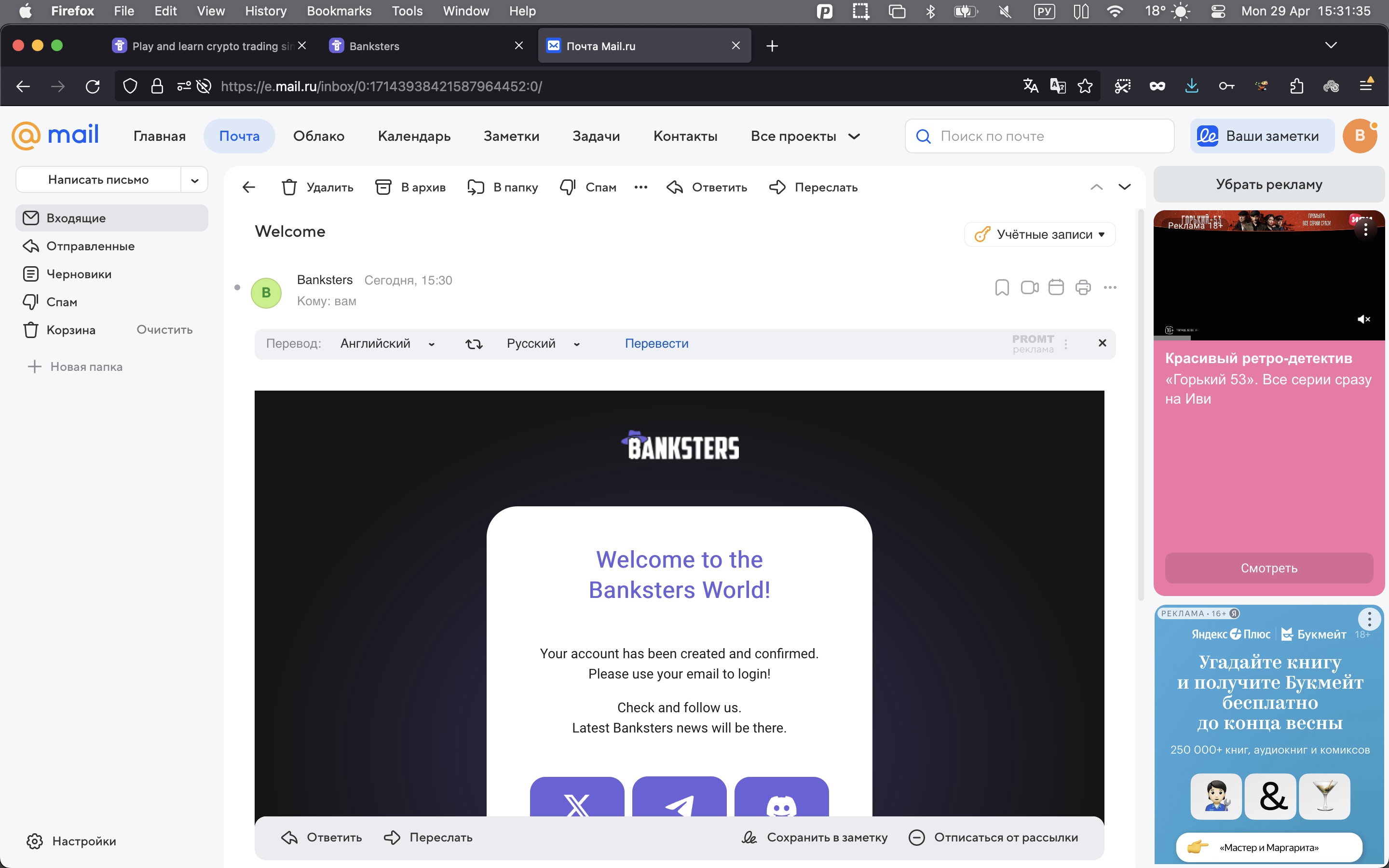1389x868 pixels.
Task: Archive the email with В архив
Action: point(410,187)
